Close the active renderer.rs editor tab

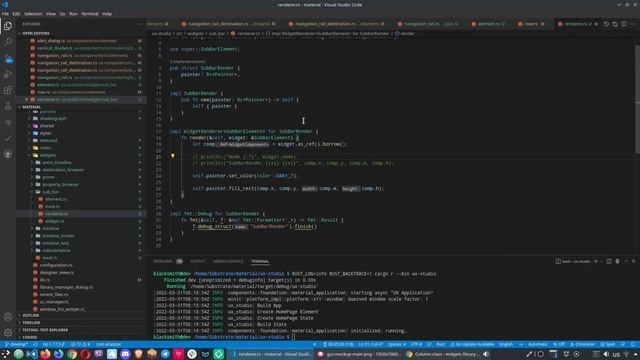[x=596, y=24]
